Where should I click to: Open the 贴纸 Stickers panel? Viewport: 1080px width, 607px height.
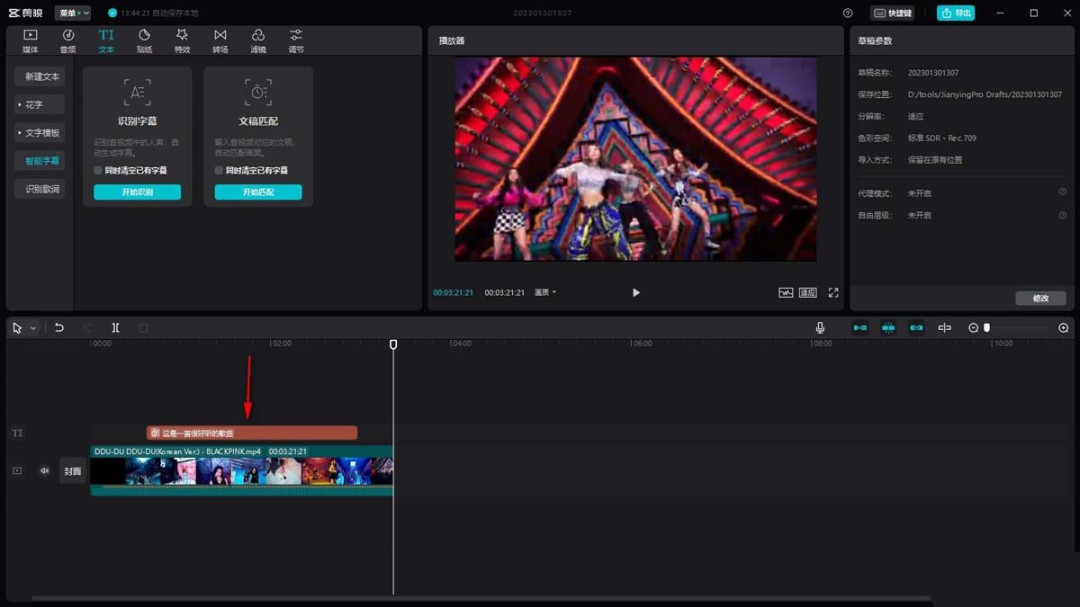point(143,39)
